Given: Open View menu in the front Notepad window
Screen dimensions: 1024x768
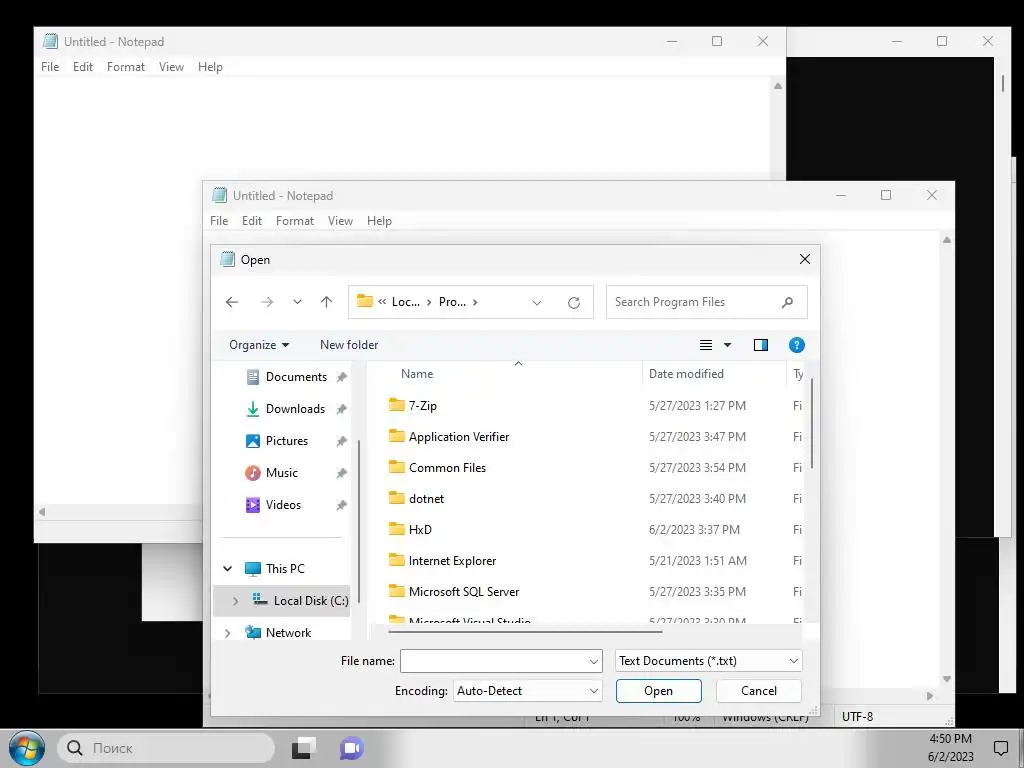Looking at the screenshot, I should pos(340,221).
